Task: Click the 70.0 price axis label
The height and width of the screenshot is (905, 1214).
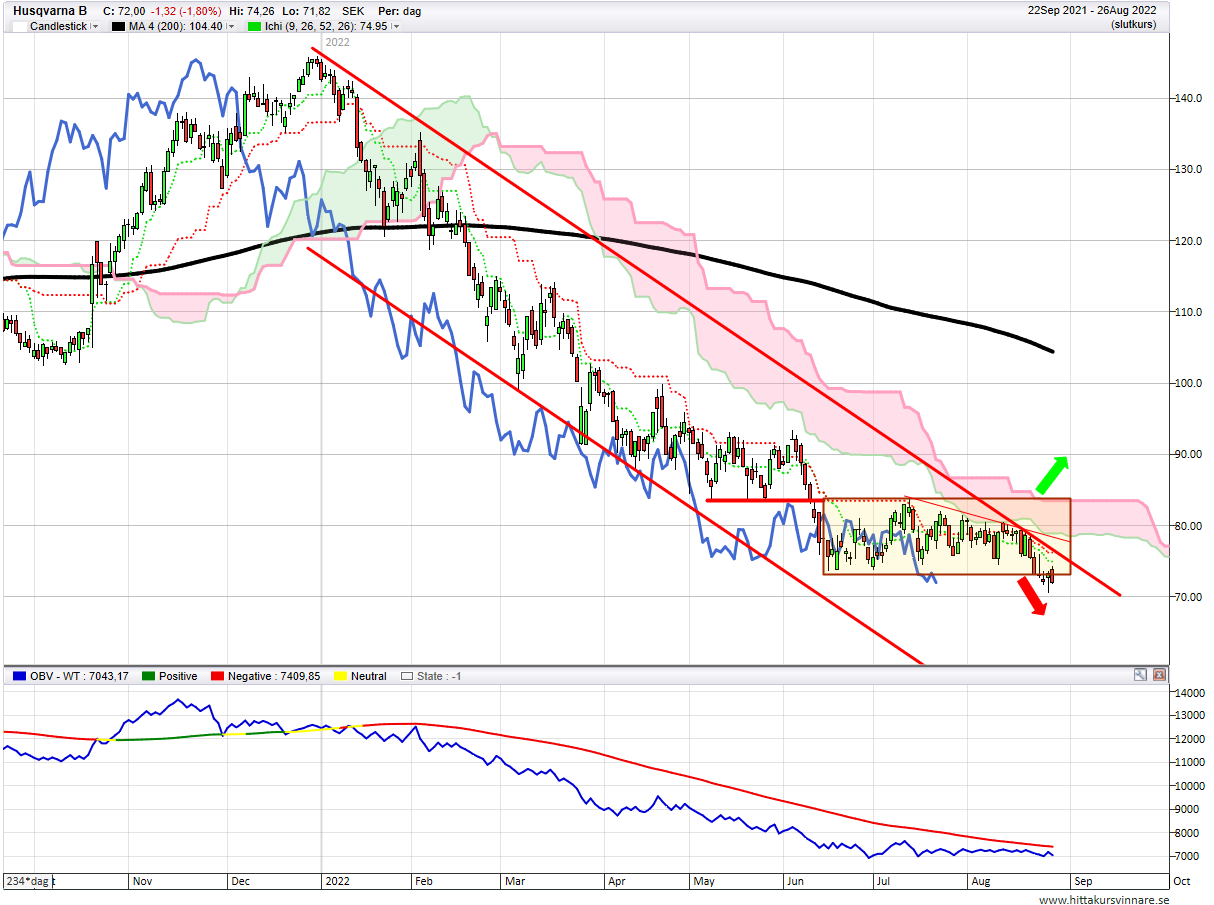Action: 1188,597
